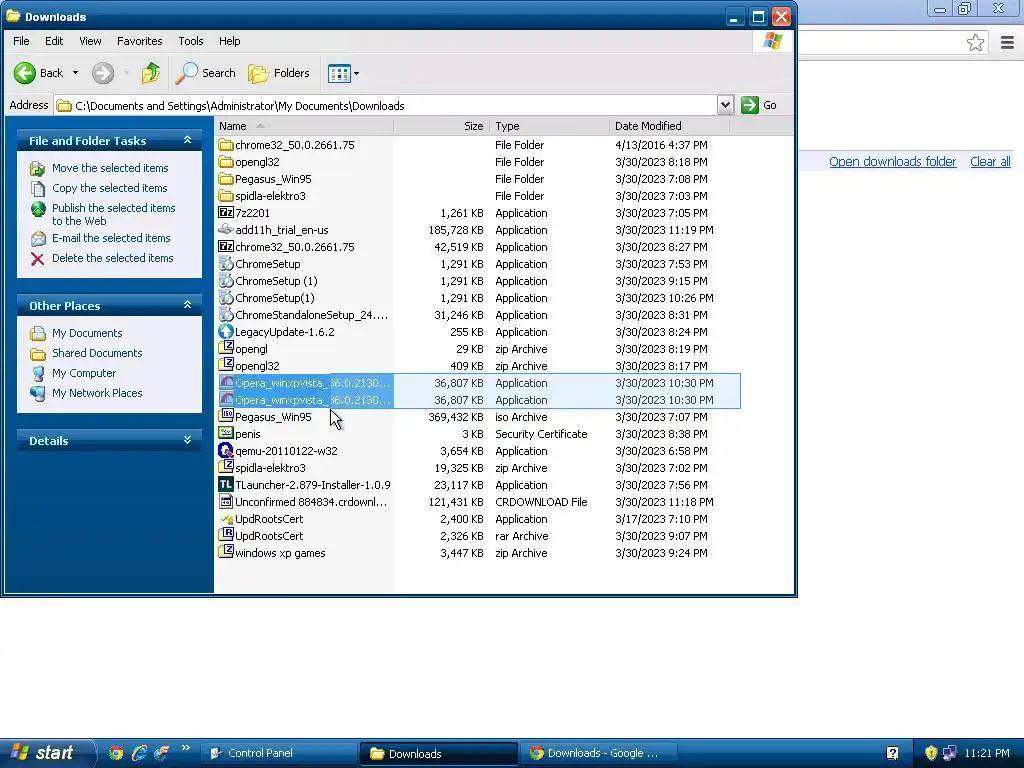The width and height of the screenshot is (1024, 768).
Task: Open the File menu
Action: coord(21,41)
